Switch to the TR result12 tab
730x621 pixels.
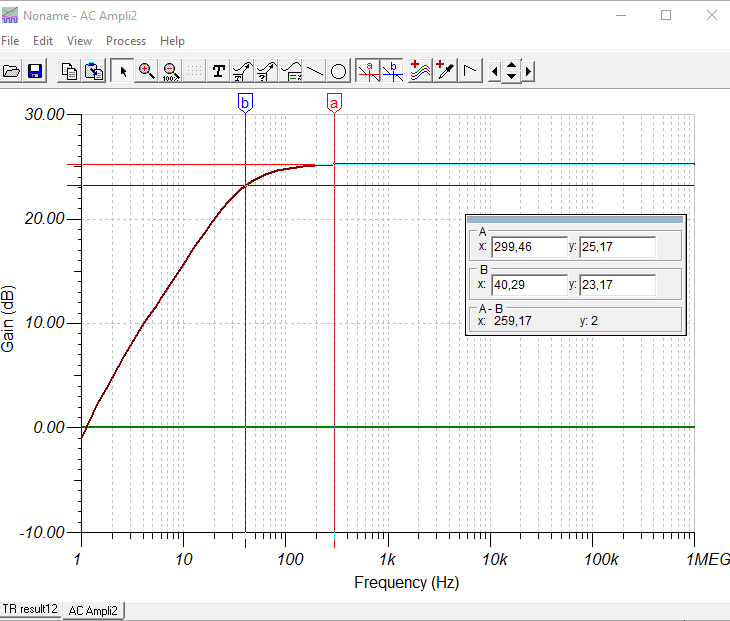(x=31, y=609)
